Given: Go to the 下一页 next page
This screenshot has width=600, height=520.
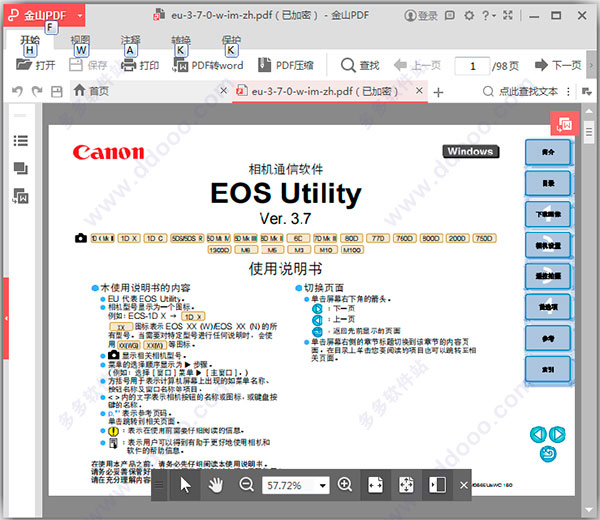Looking at the screenshot, I should [557, 65].
